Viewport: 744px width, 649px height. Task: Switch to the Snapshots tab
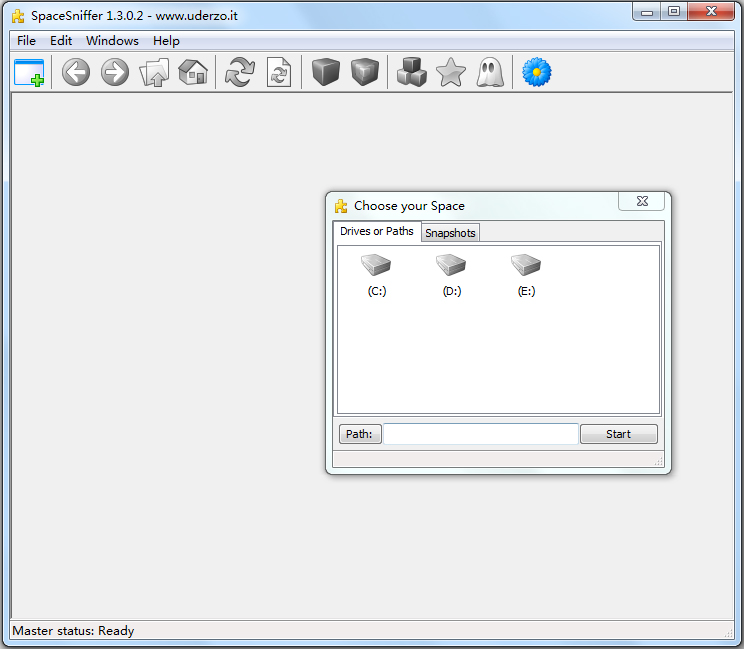(450, 233)
